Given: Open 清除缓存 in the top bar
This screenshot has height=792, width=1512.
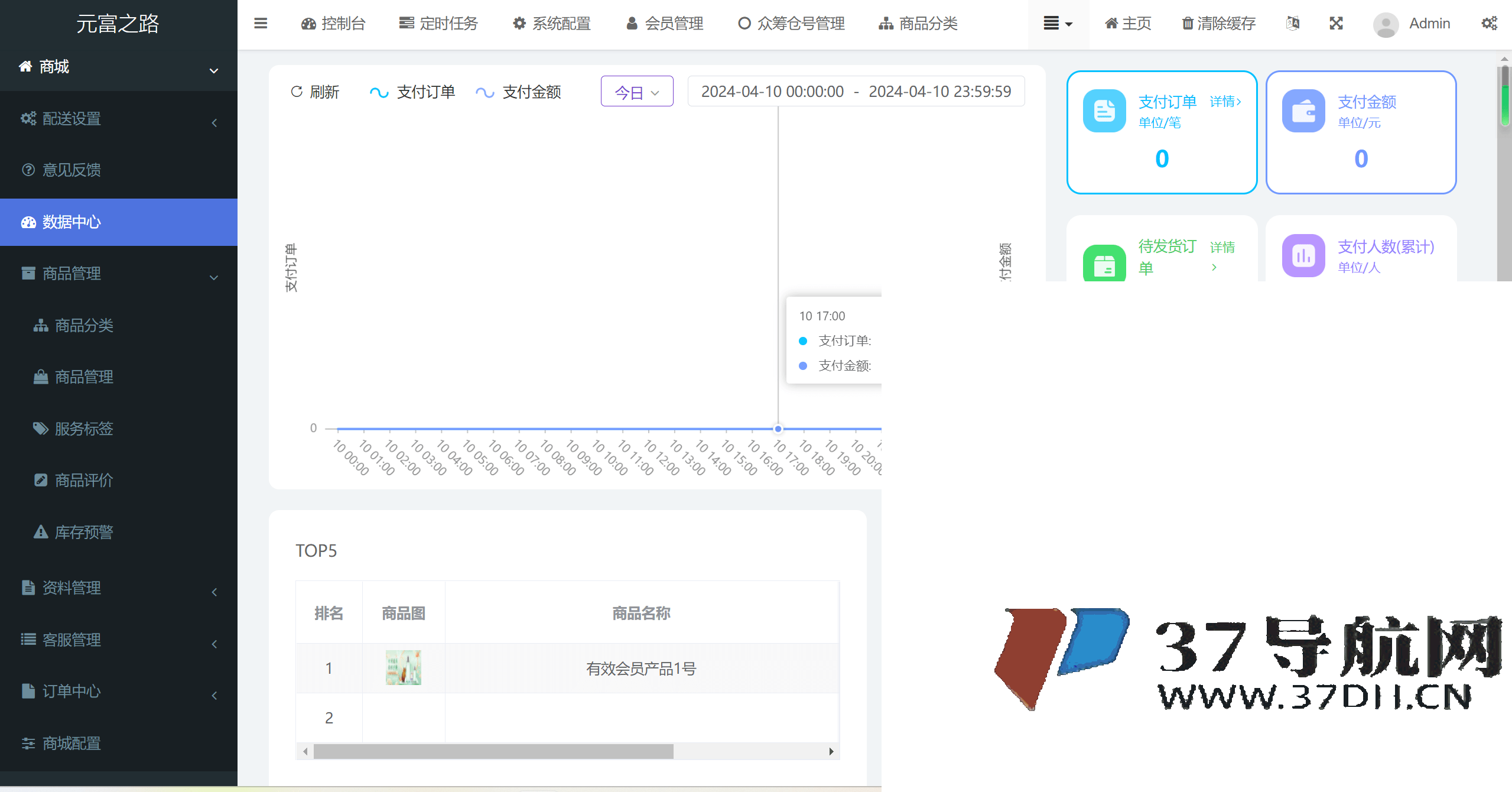Looking at the screenshot, I should point(1217,24).
